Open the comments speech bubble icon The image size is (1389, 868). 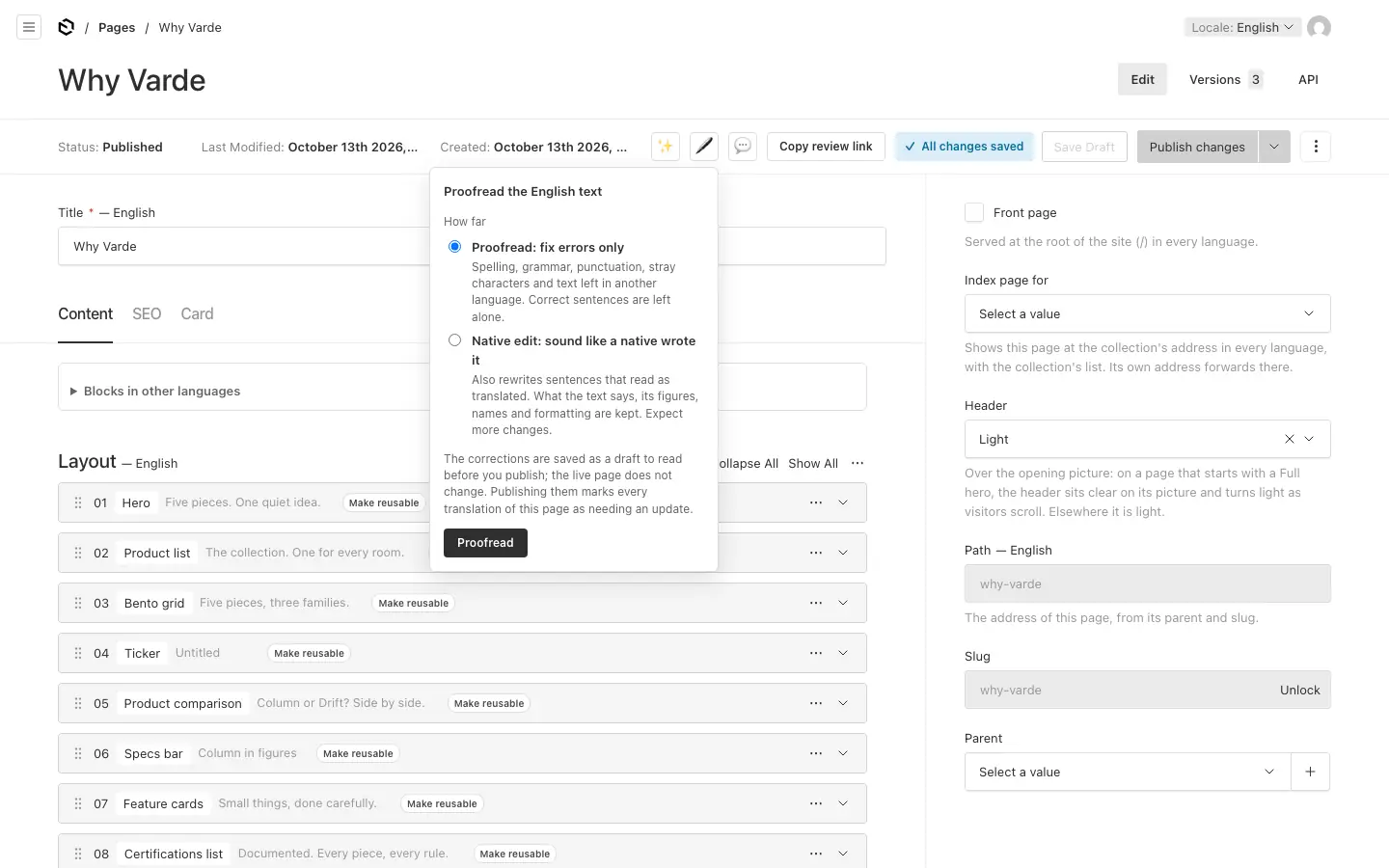tap(743, 147)
